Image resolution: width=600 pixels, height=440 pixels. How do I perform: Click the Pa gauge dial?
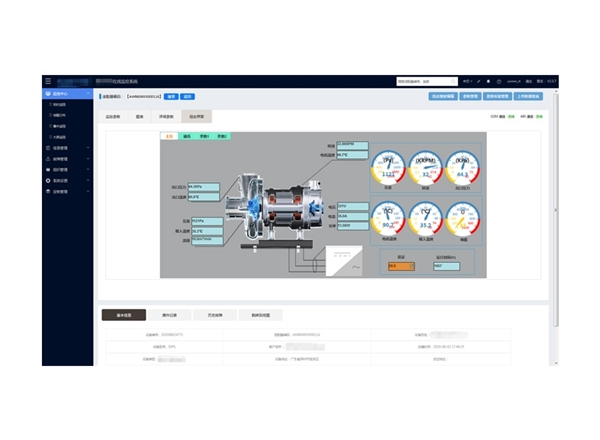click(389, 169)
